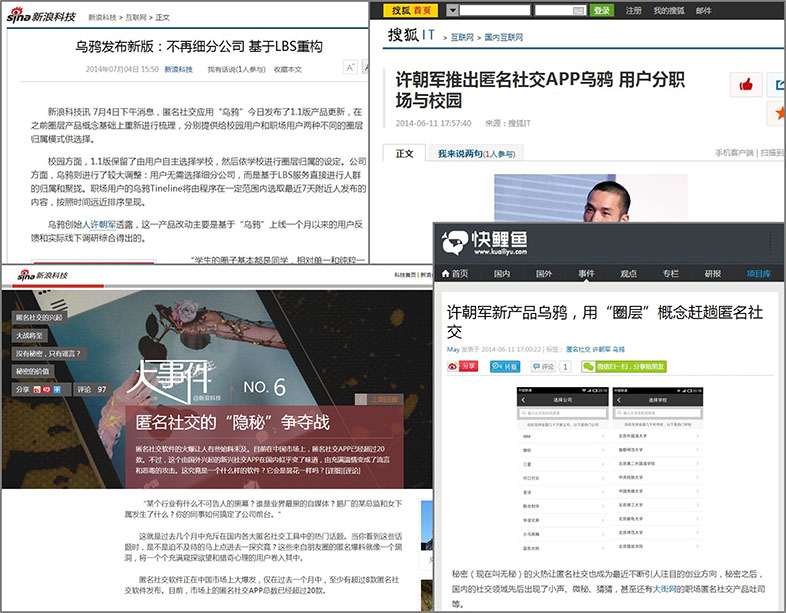Open 我的搜狐 in the Sohu top bar
786x613 pixels.
tap(669, 10)
